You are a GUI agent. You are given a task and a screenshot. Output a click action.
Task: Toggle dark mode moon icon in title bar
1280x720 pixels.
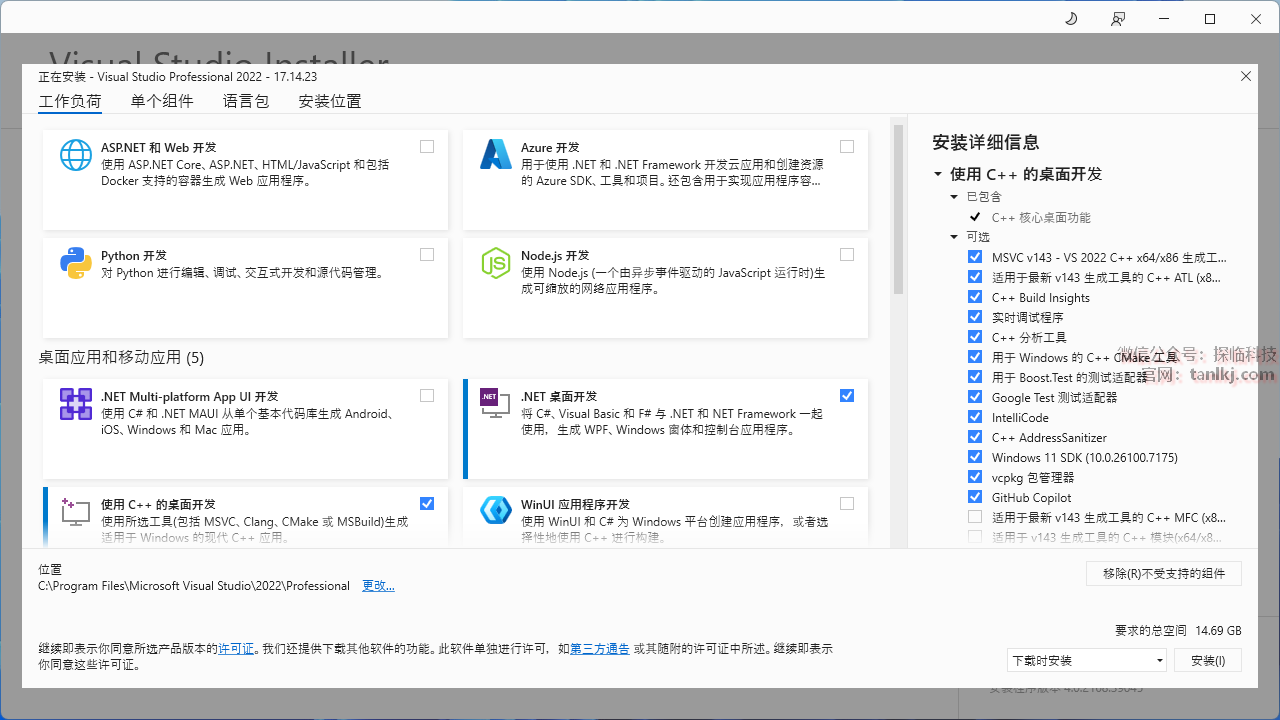(1071, 19)
